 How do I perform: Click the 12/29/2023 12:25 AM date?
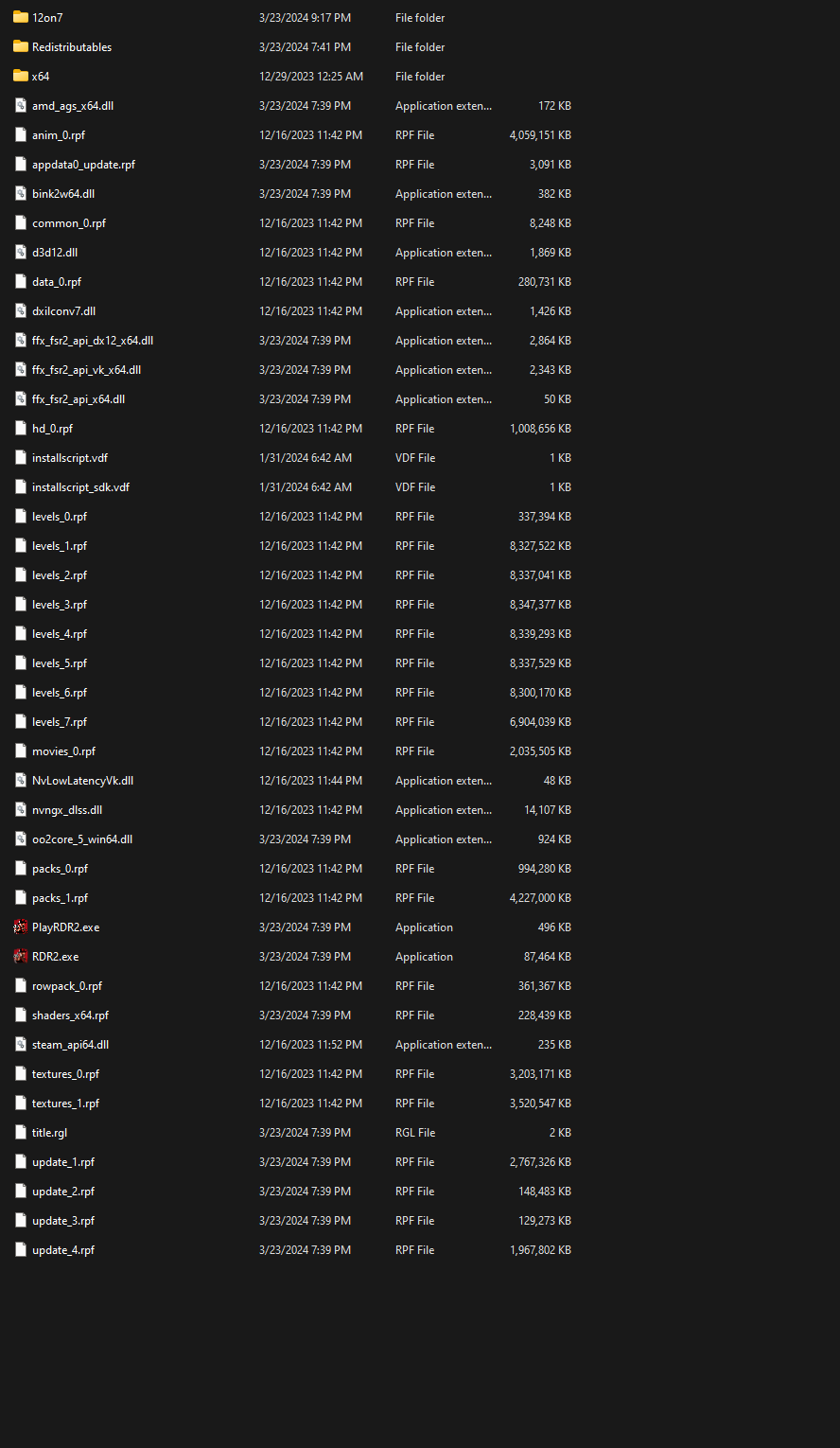click(311, 77)
